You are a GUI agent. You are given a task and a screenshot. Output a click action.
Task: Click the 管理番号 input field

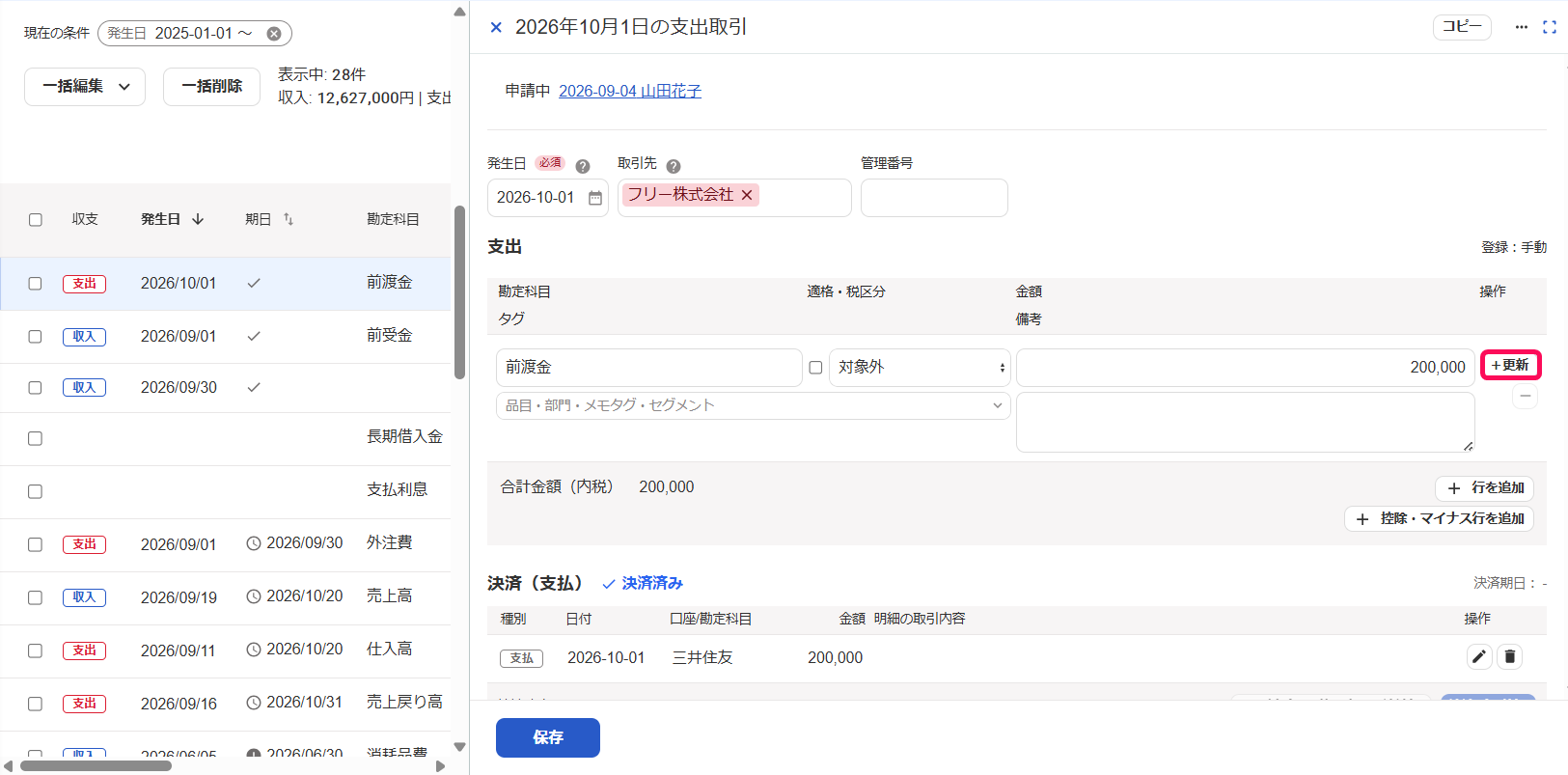tap(934, 198)
